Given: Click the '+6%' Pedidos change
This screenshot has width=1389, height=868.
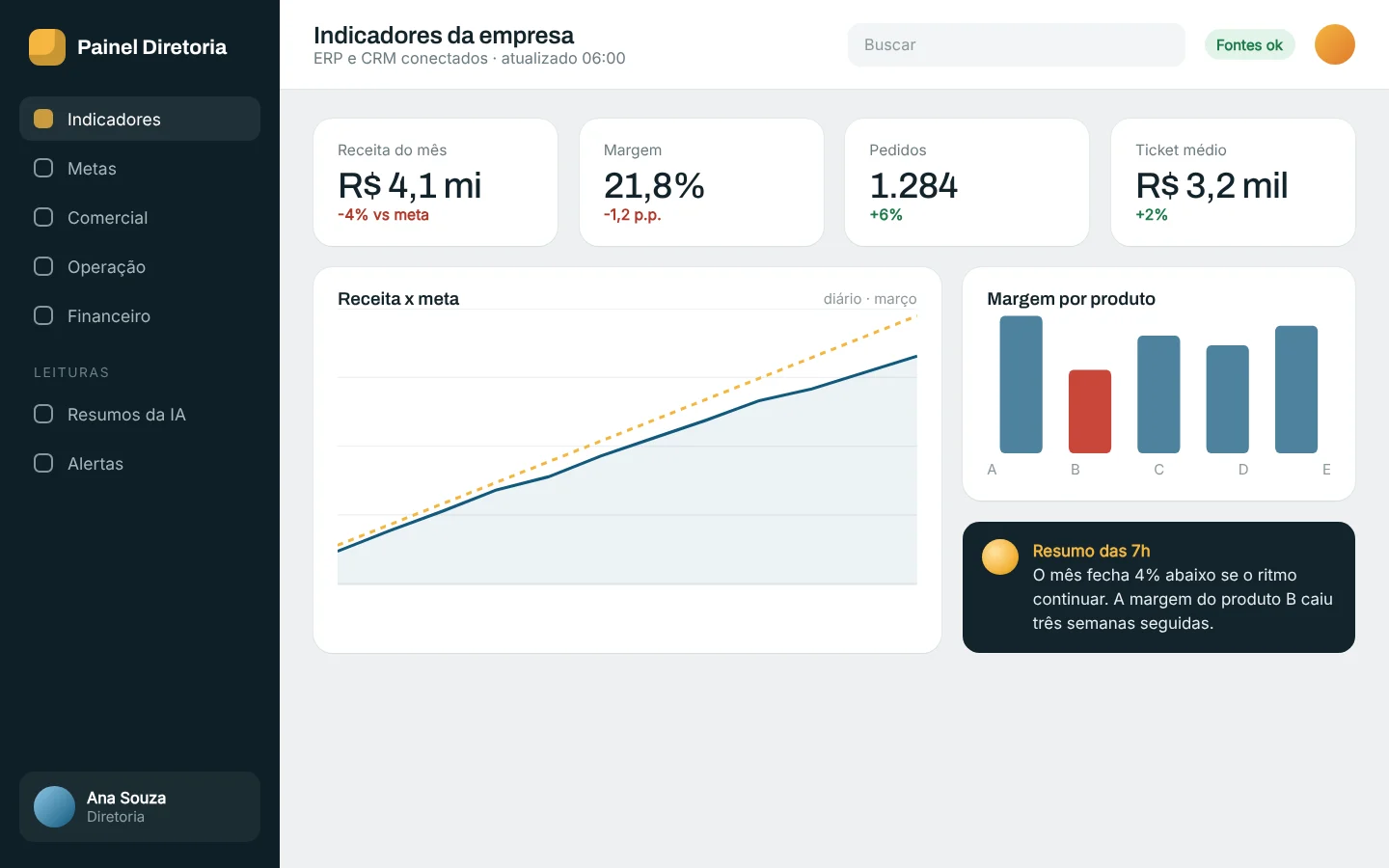Looking at the screenshot, I should (x=886, y=215).
